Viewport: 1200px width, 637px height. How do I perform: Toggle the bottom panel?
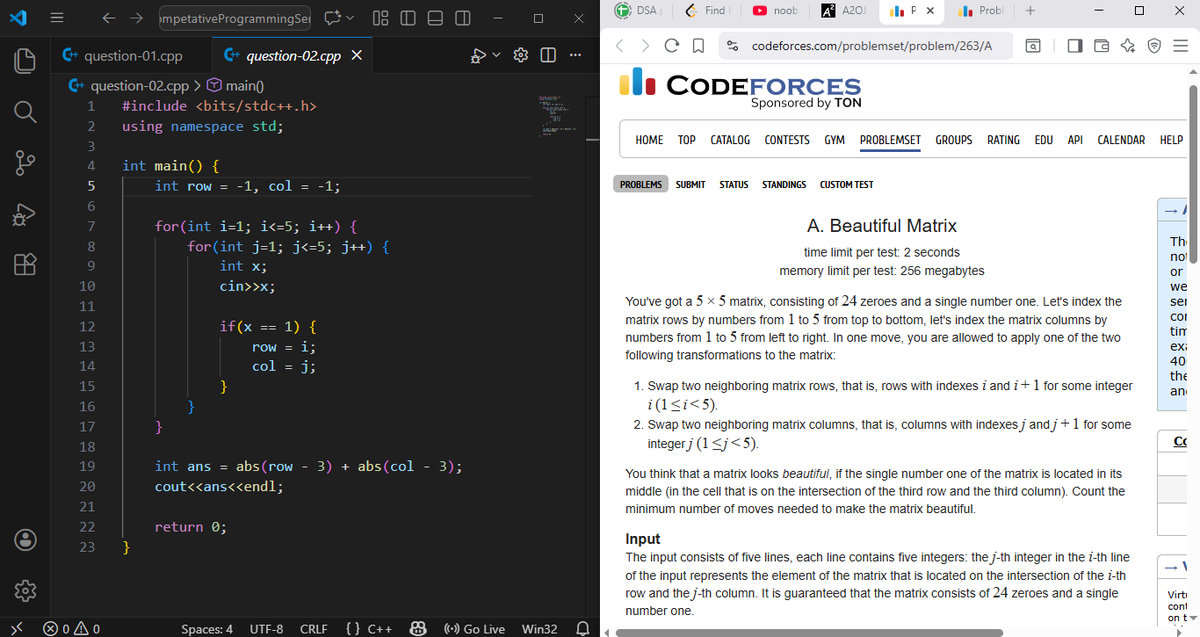click(435, 19)
